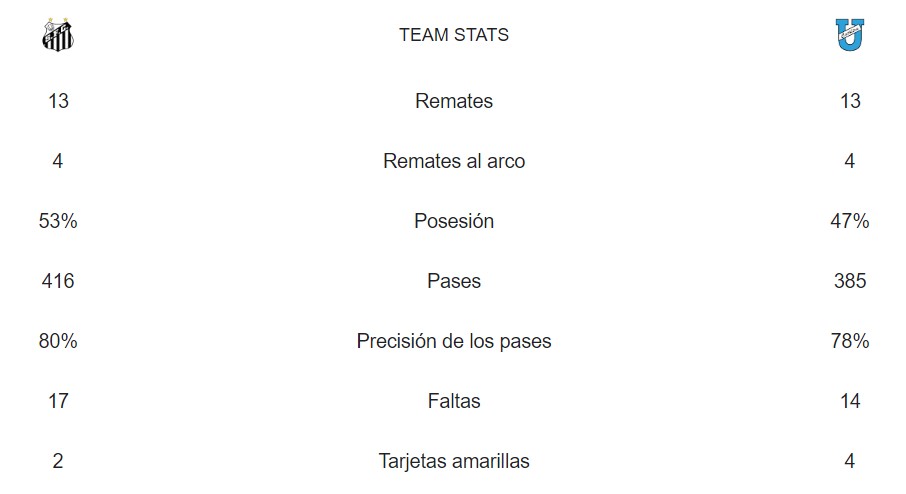Click the 78% pass accuracy value
Image resolution: width=906 pixels, height=494 pixels.
pyautogui.click(x=850, y=341)
